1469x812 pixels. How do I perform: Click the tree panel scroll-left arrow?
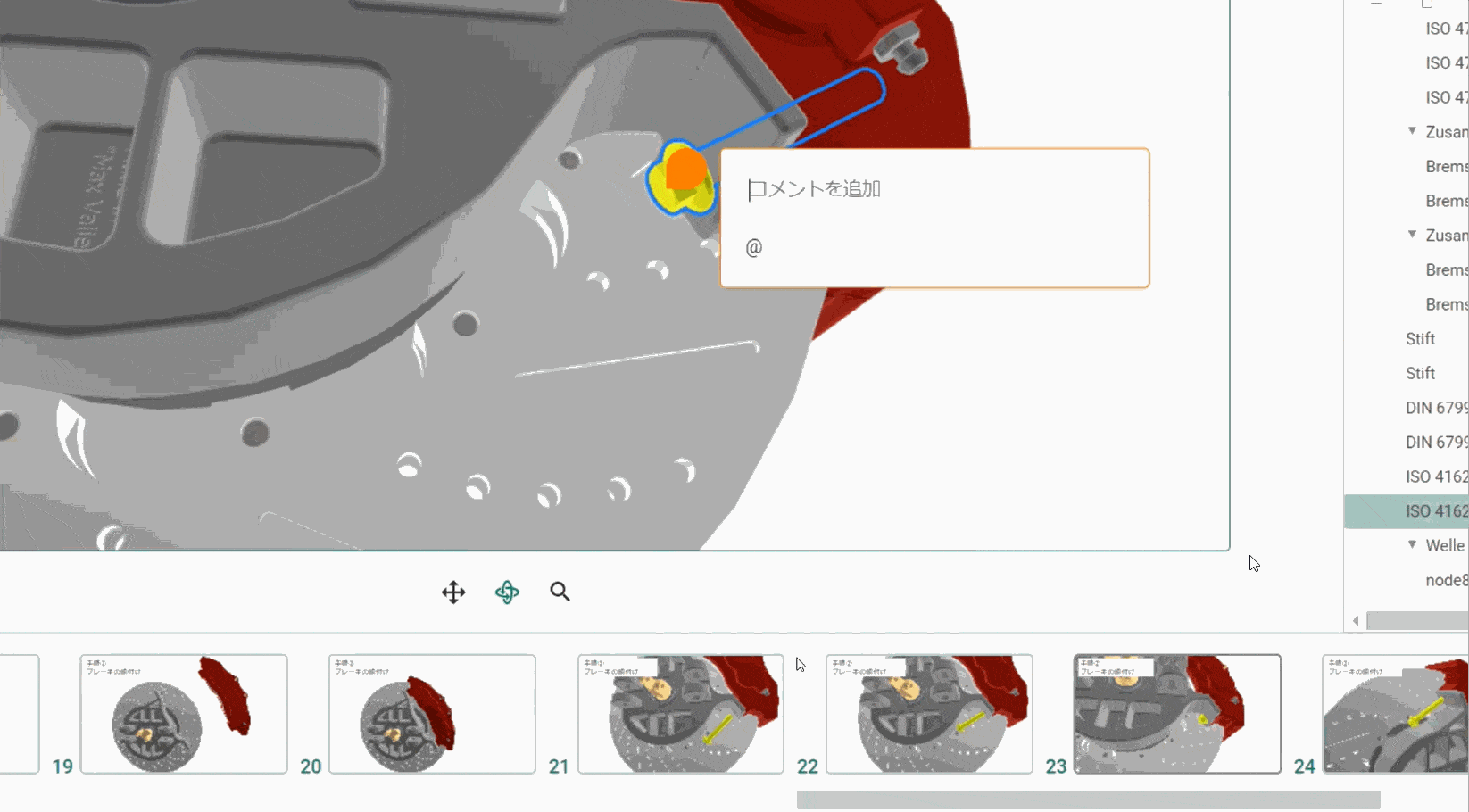(1356, 620)
